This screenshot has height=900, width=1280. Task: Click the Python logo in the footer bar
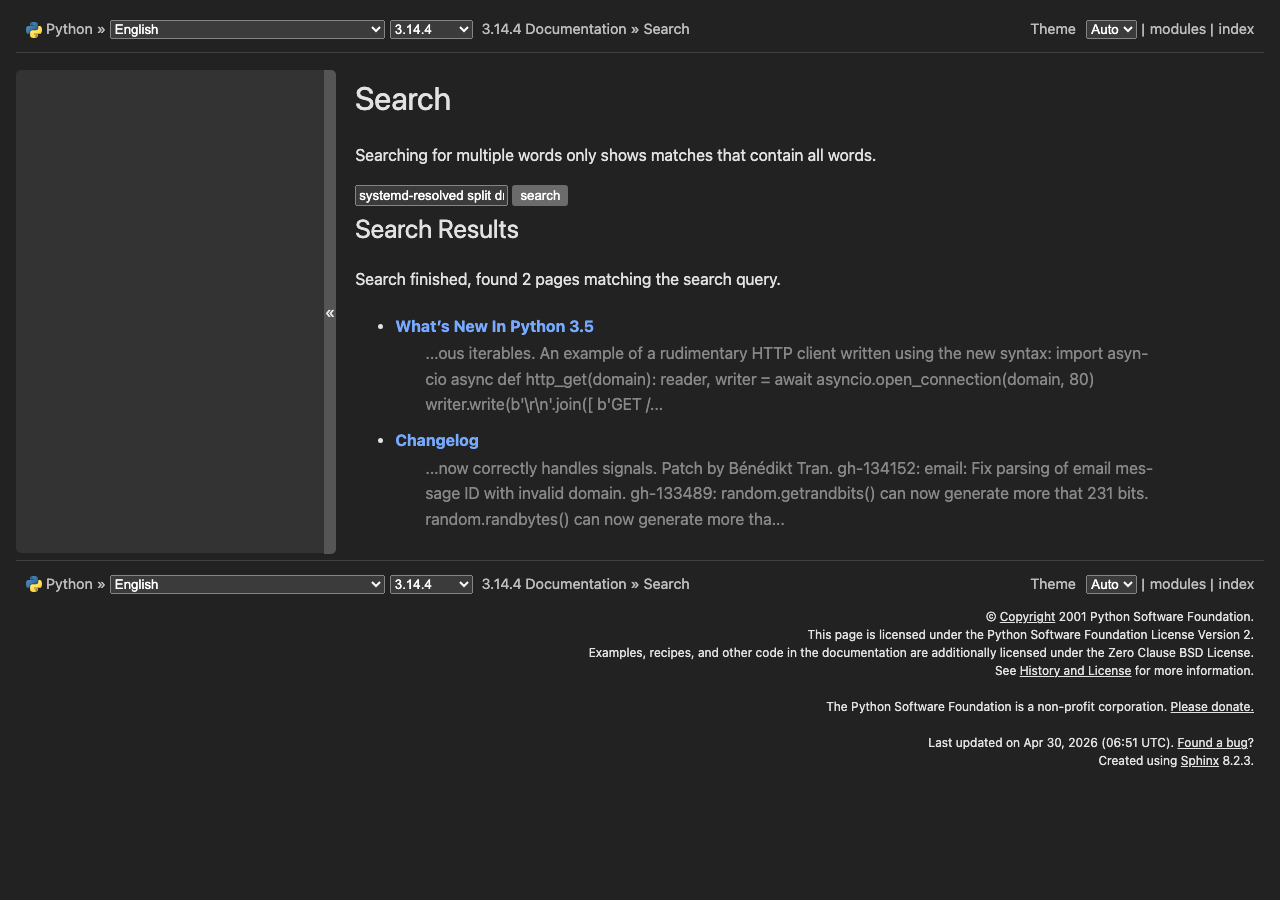point(33,583)
